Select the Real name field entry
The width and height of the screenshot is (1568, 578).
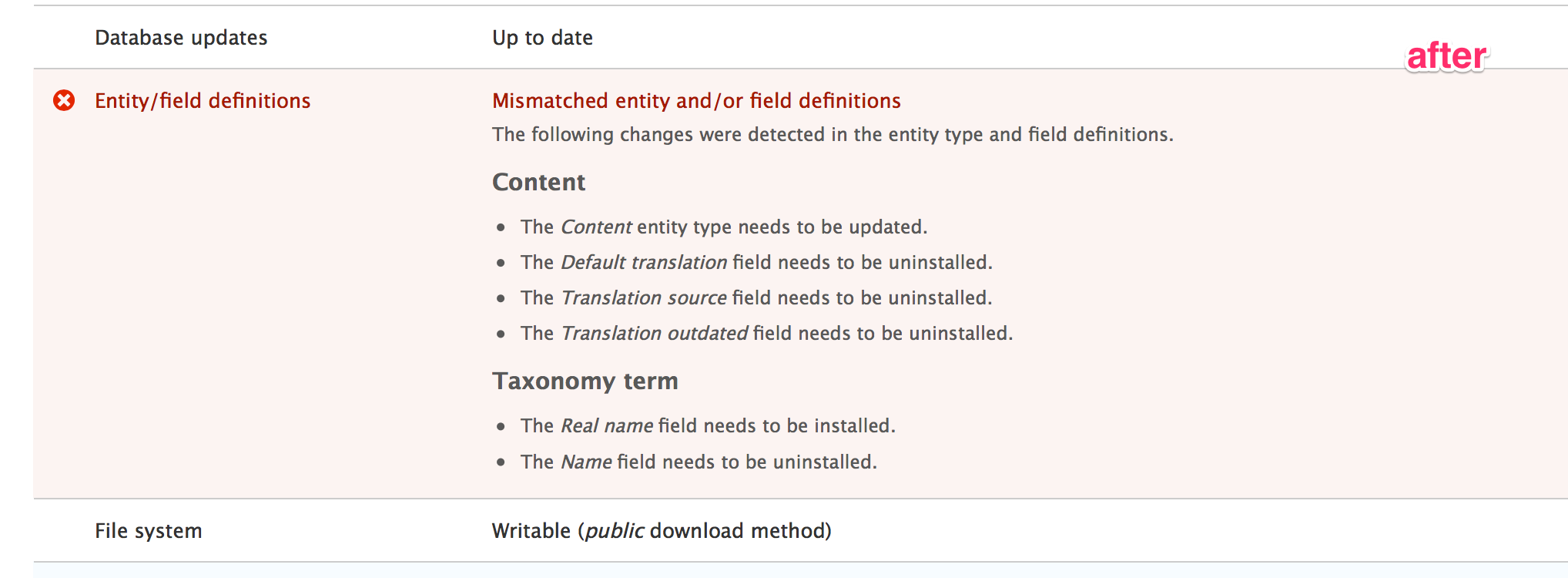point(708,425)
